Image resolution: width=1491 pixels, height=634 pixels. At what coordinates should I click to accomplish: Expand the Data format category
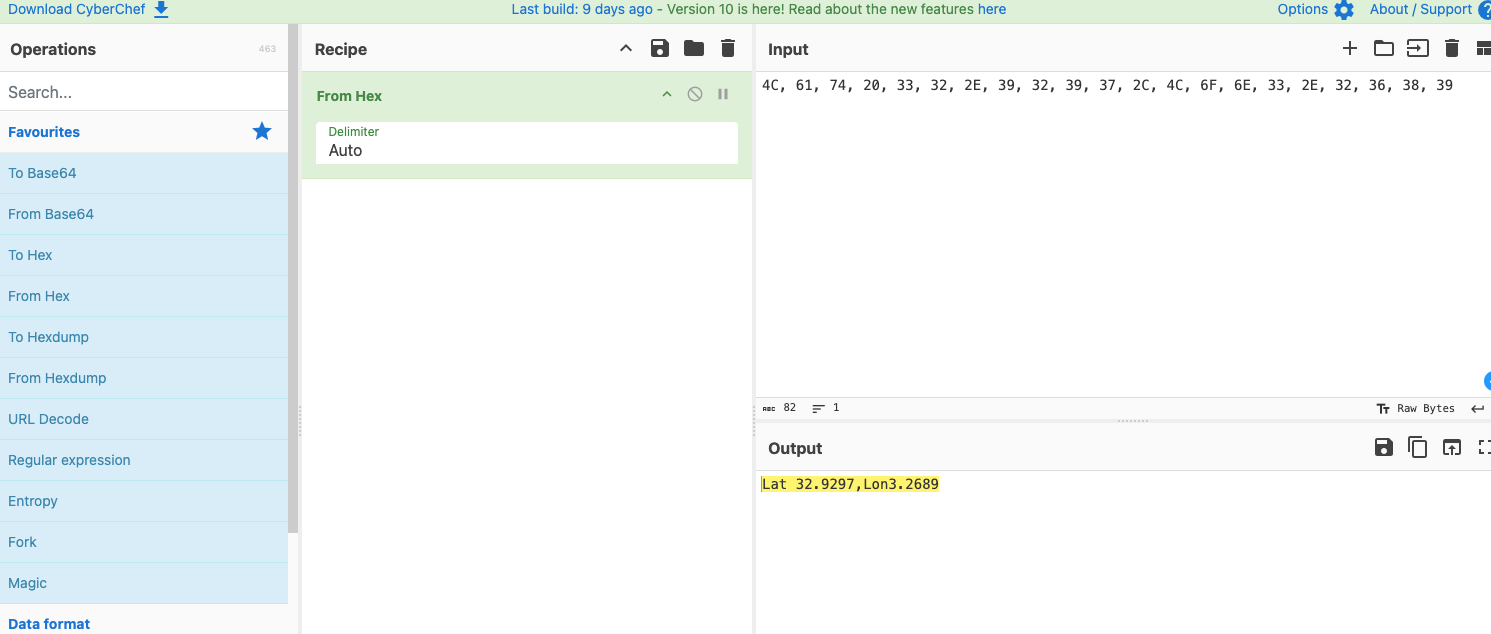(49, 623)
